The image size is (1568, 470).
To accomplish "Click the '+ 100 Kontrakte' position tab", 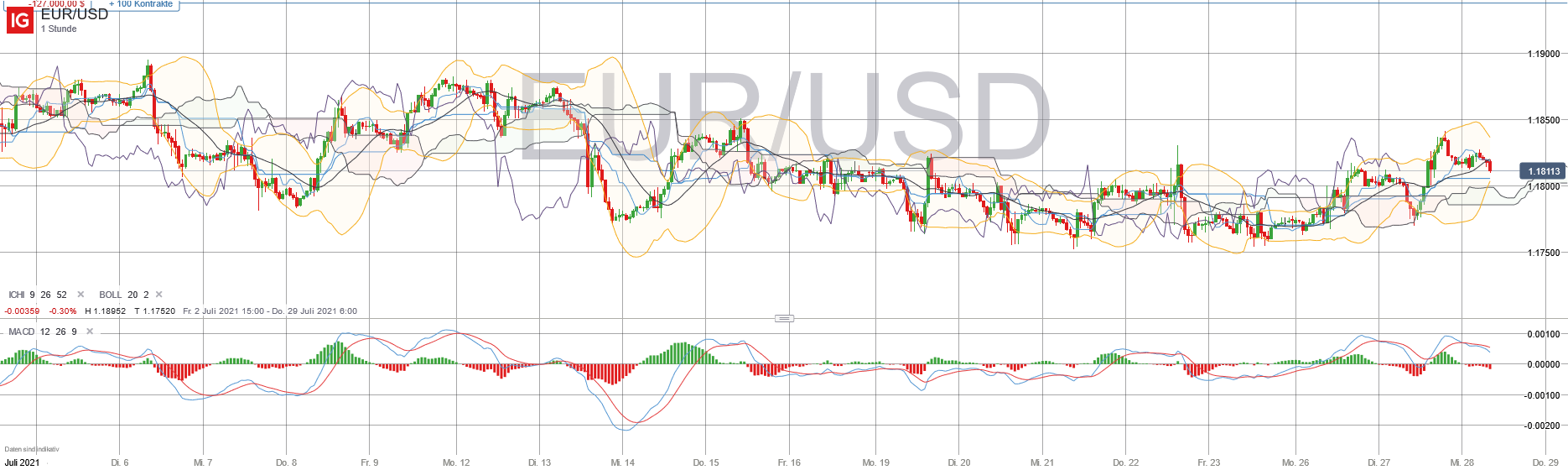I will 141,4.
